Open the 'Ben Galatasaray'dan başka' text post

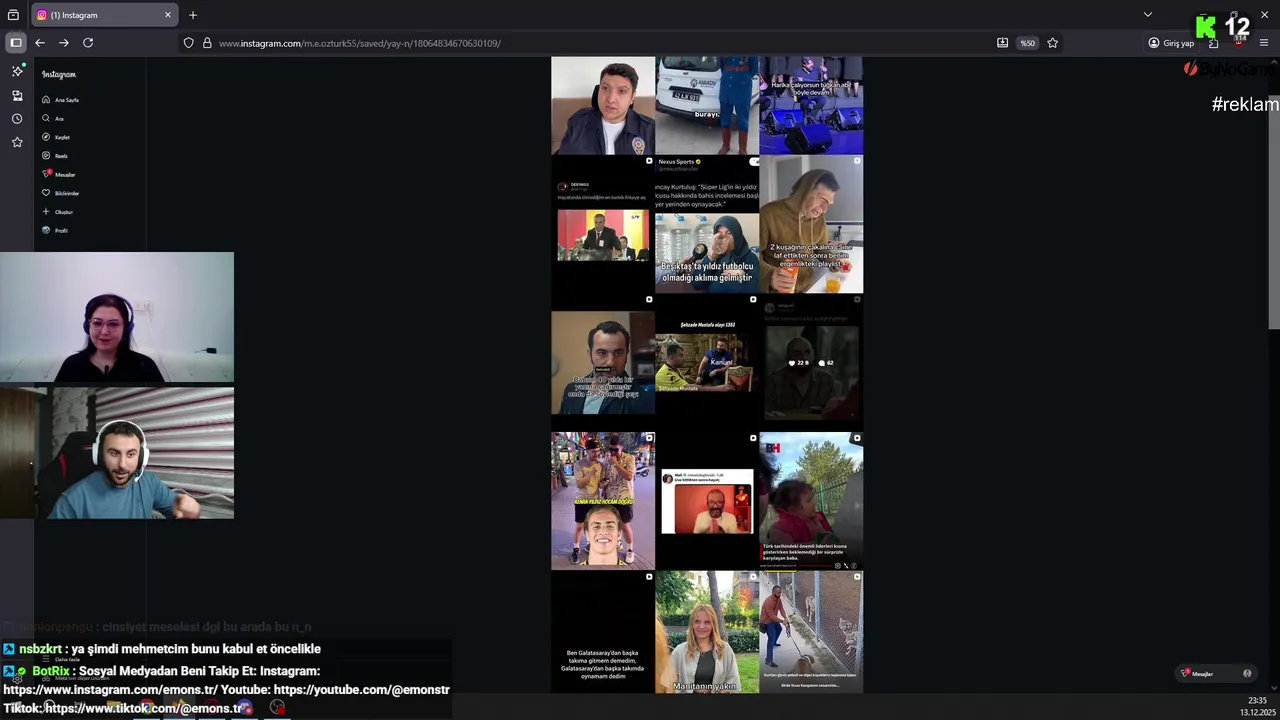(603, 632)
